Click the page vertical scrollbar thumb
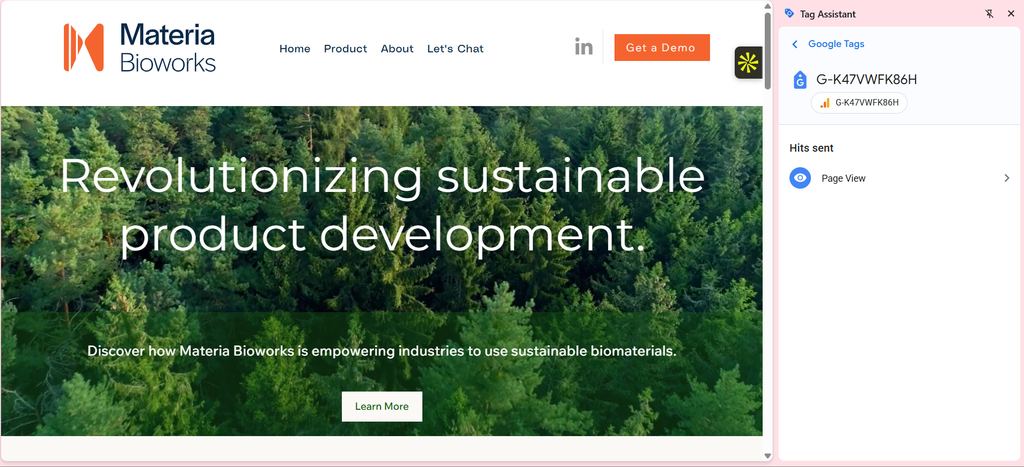The height and width of the screenshot is (467, 1024). [x=767, y=50]
